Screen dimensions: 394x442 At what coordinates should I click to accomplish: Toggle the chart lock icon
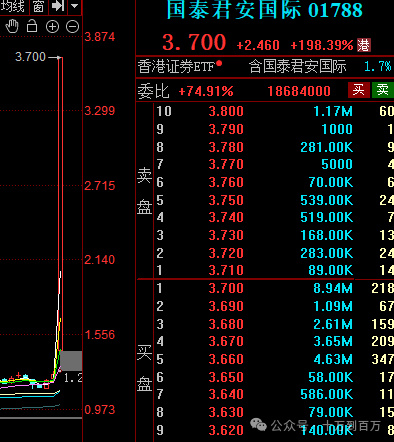point(32,26)
